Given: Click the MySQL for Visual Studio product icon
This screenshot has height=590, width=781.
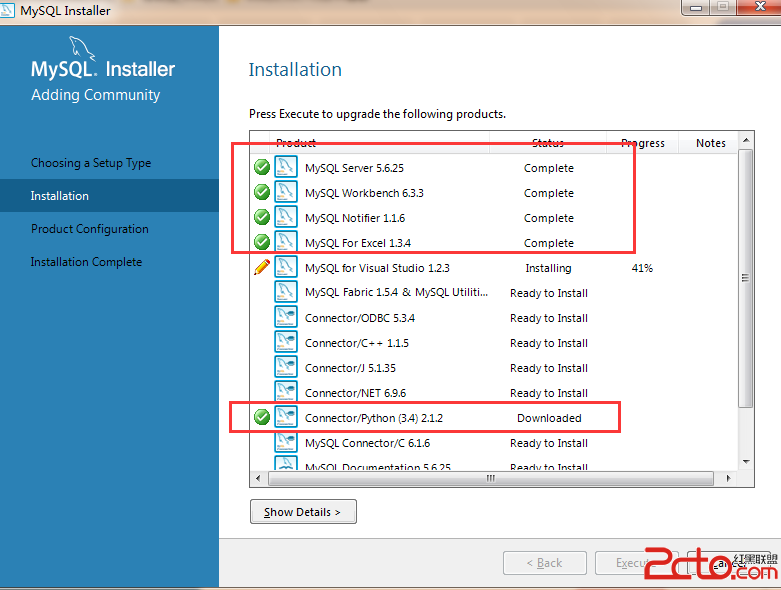Looking at the screenshot, I should (286, 267).
